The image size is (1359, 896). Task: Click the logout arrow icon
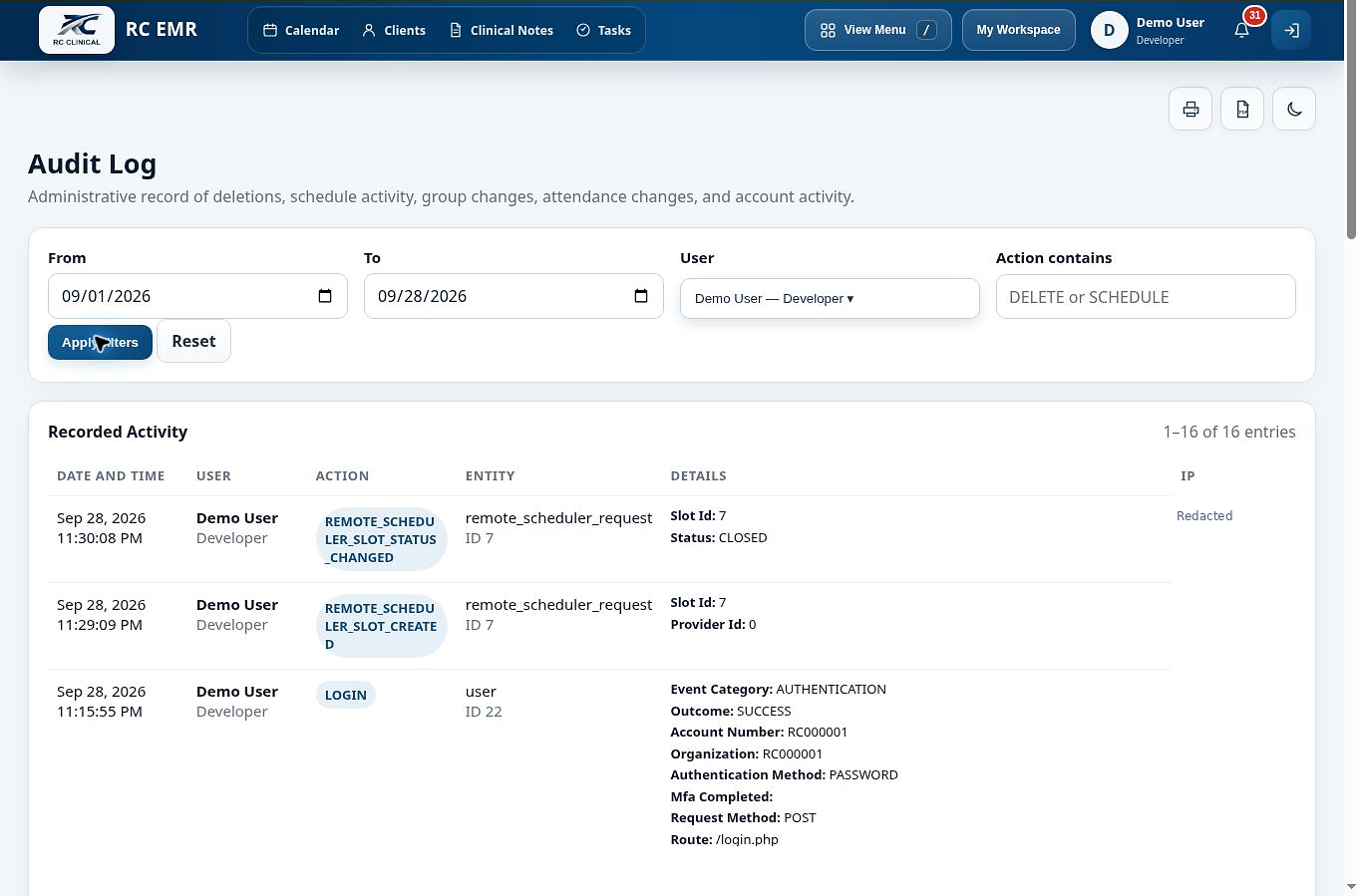coord(1291,30)
